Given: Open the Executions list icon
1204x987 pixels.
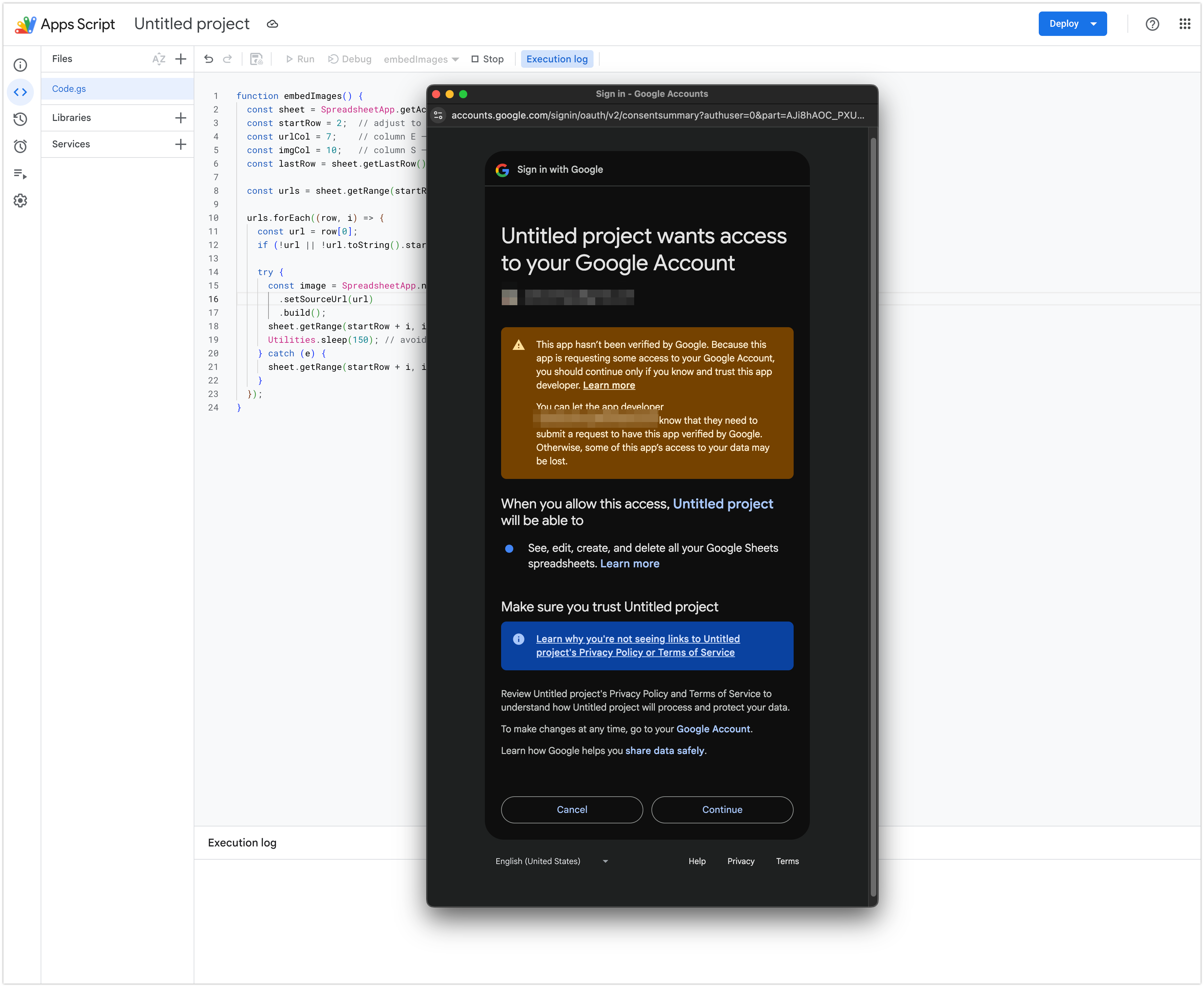Looking at the screenshot, I should (x=20, y=174).
